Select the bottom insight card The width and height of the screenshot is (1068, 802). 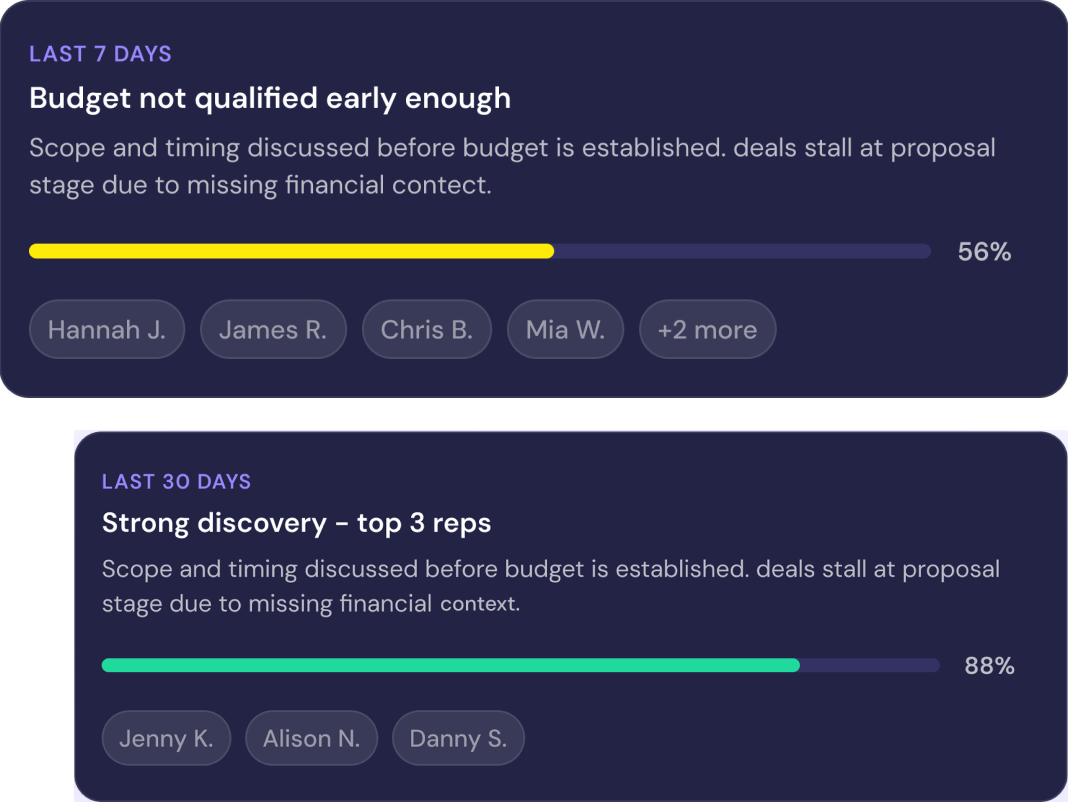(x=570, y=615)
